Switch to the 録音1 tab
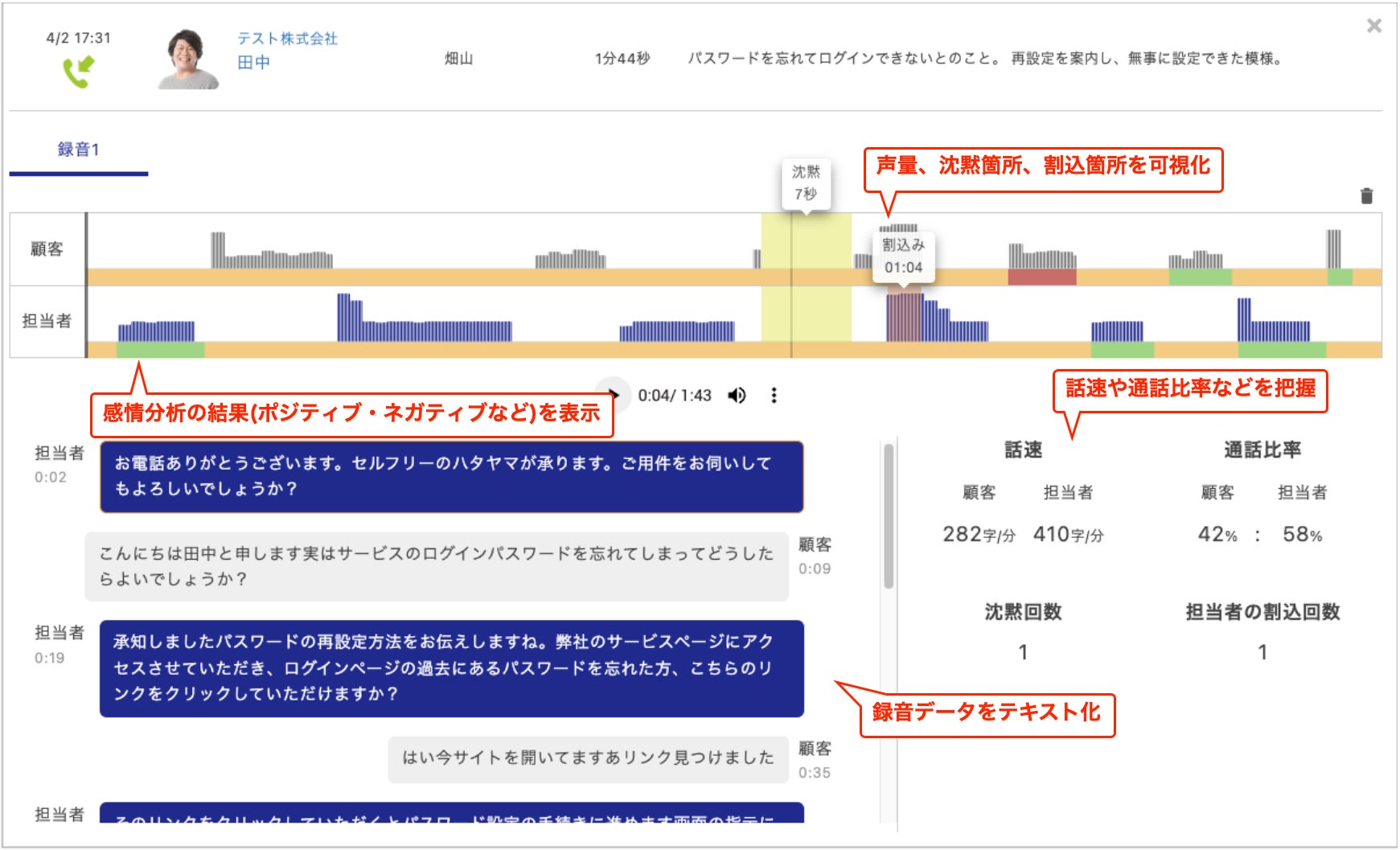Viewport: 1400px width, 850px height. pos(79,150)
